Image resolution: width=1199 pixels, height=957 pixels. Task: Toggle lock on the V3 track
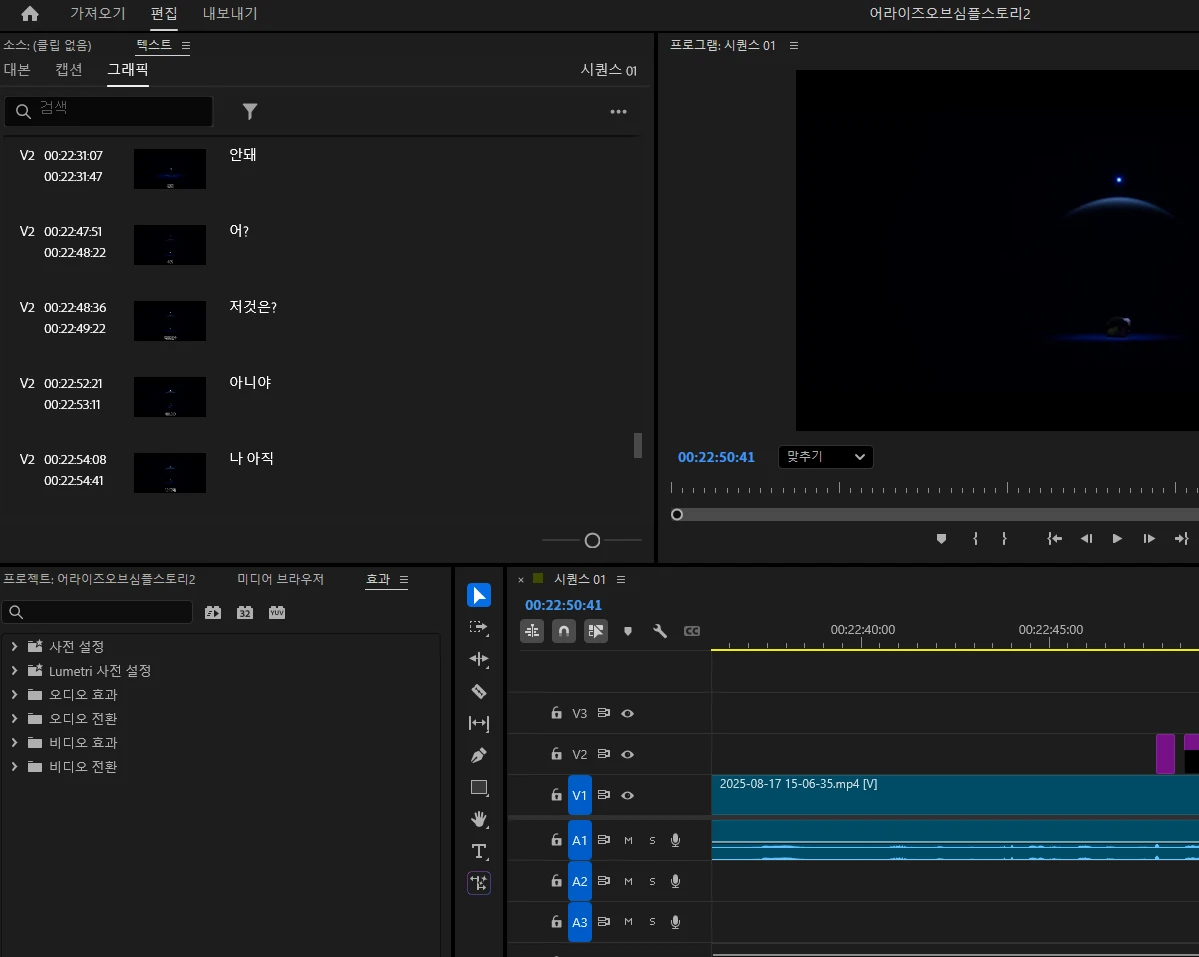coord(556,713)
